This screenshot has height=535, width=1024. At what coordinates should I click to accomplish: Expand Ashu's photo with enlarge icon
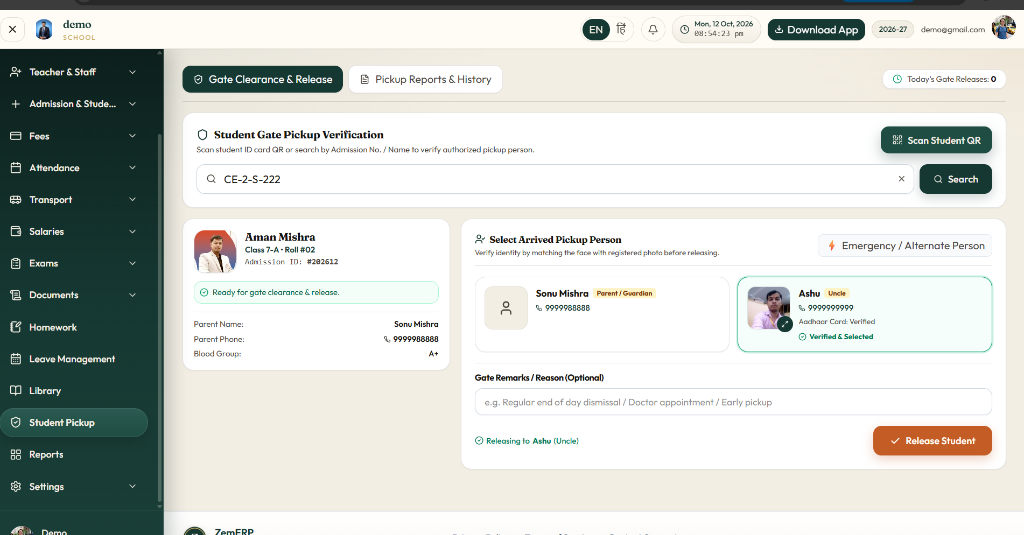(x=784, y=323)
